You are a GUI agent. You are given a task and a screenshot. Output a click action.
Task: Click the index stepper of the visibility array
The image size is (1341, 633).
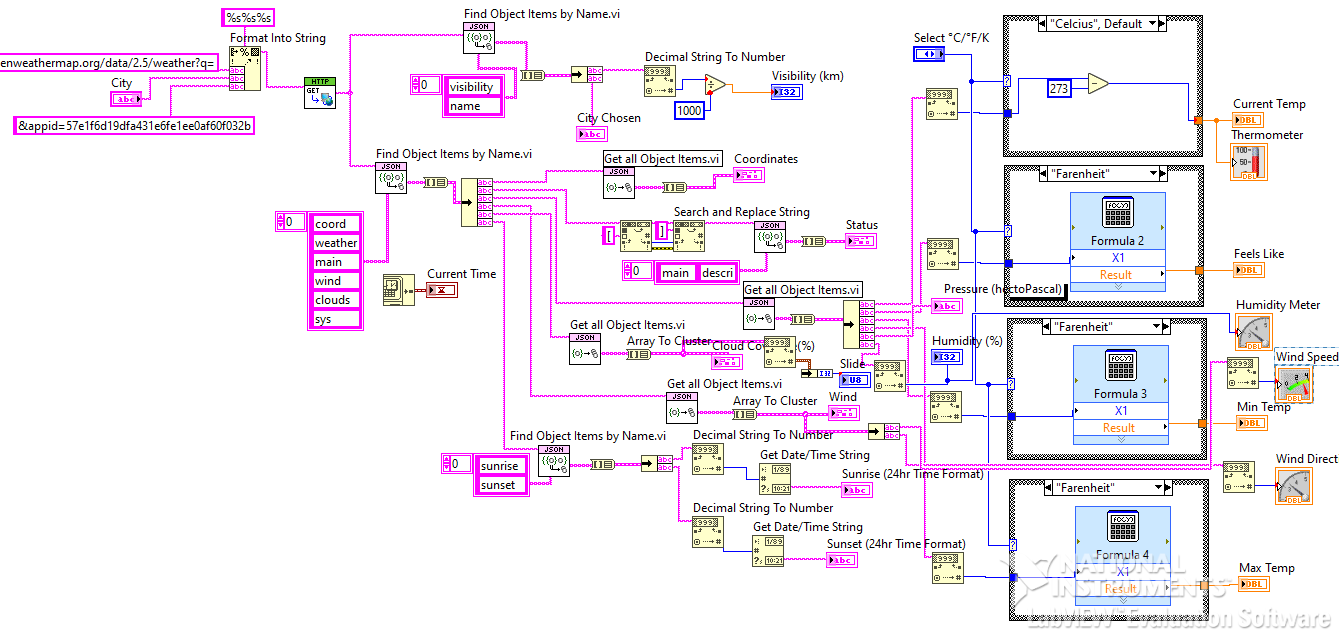415,85
